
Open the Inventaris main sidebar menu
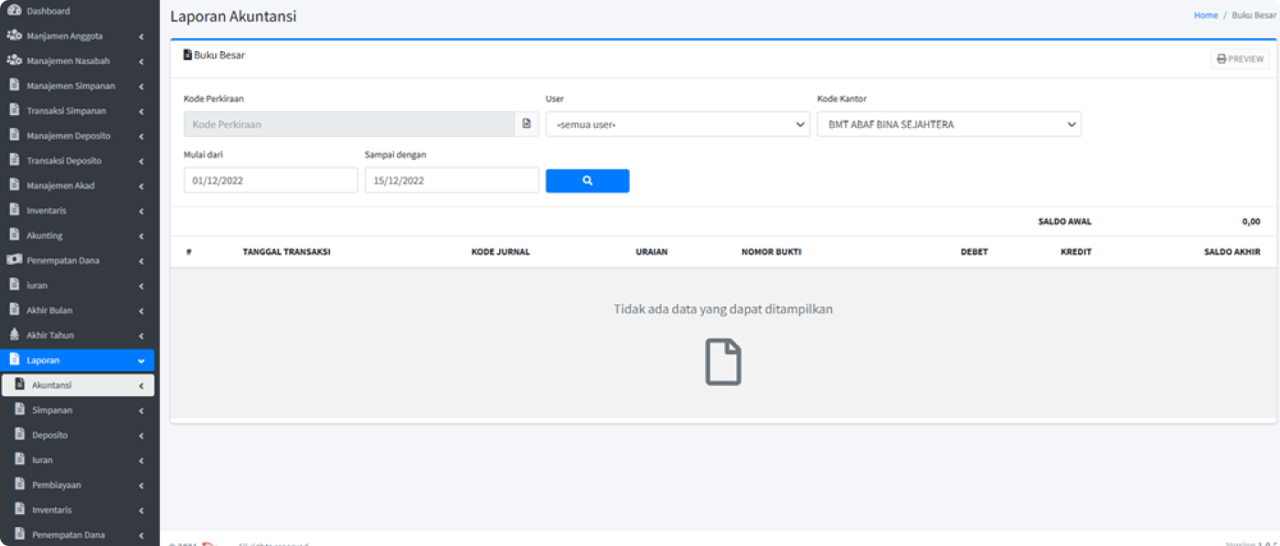pos(47,210)
